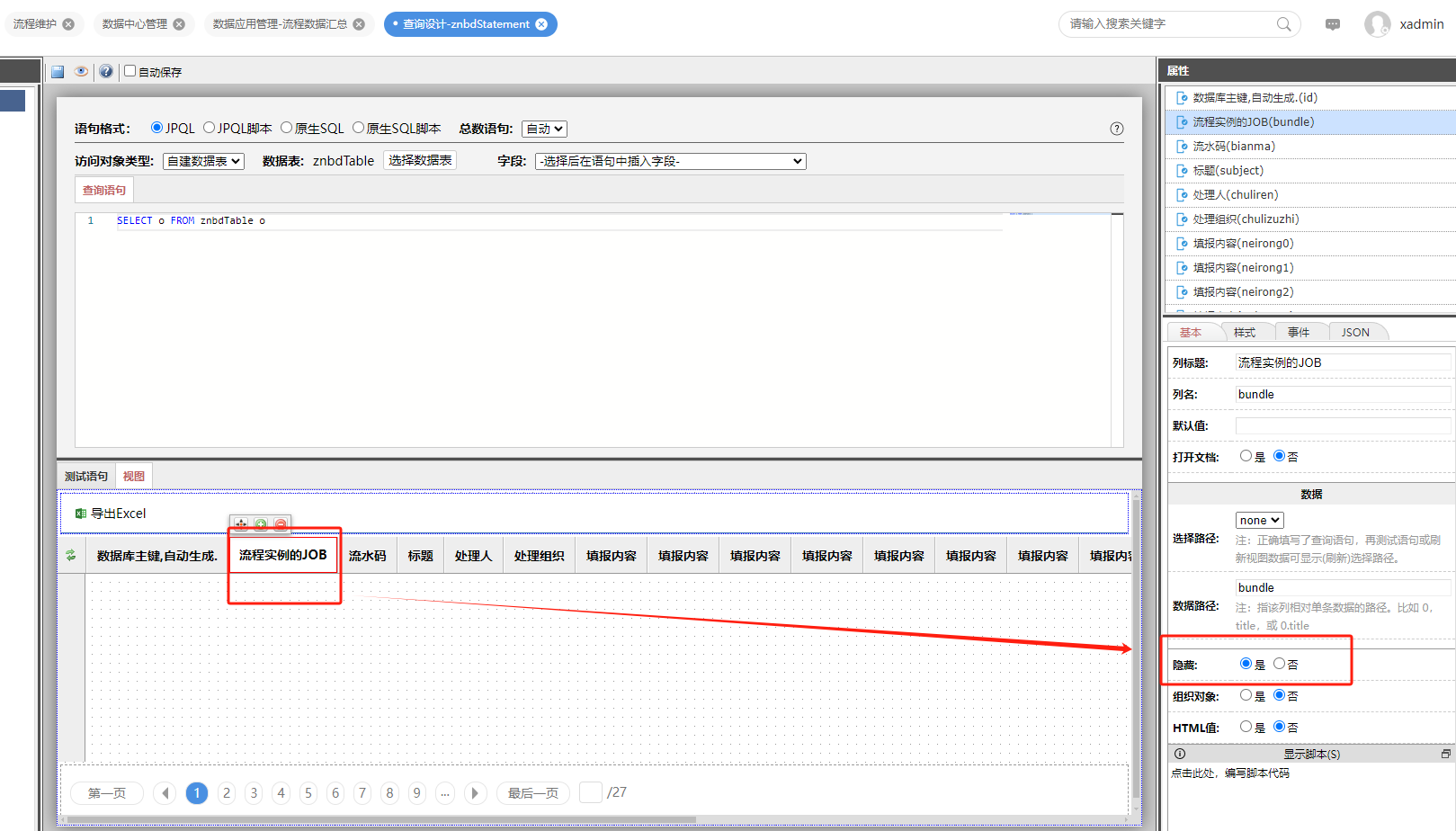1456x831 pixels.
Task: Close the 流程维护 tab
Action: tap(68, 24)
